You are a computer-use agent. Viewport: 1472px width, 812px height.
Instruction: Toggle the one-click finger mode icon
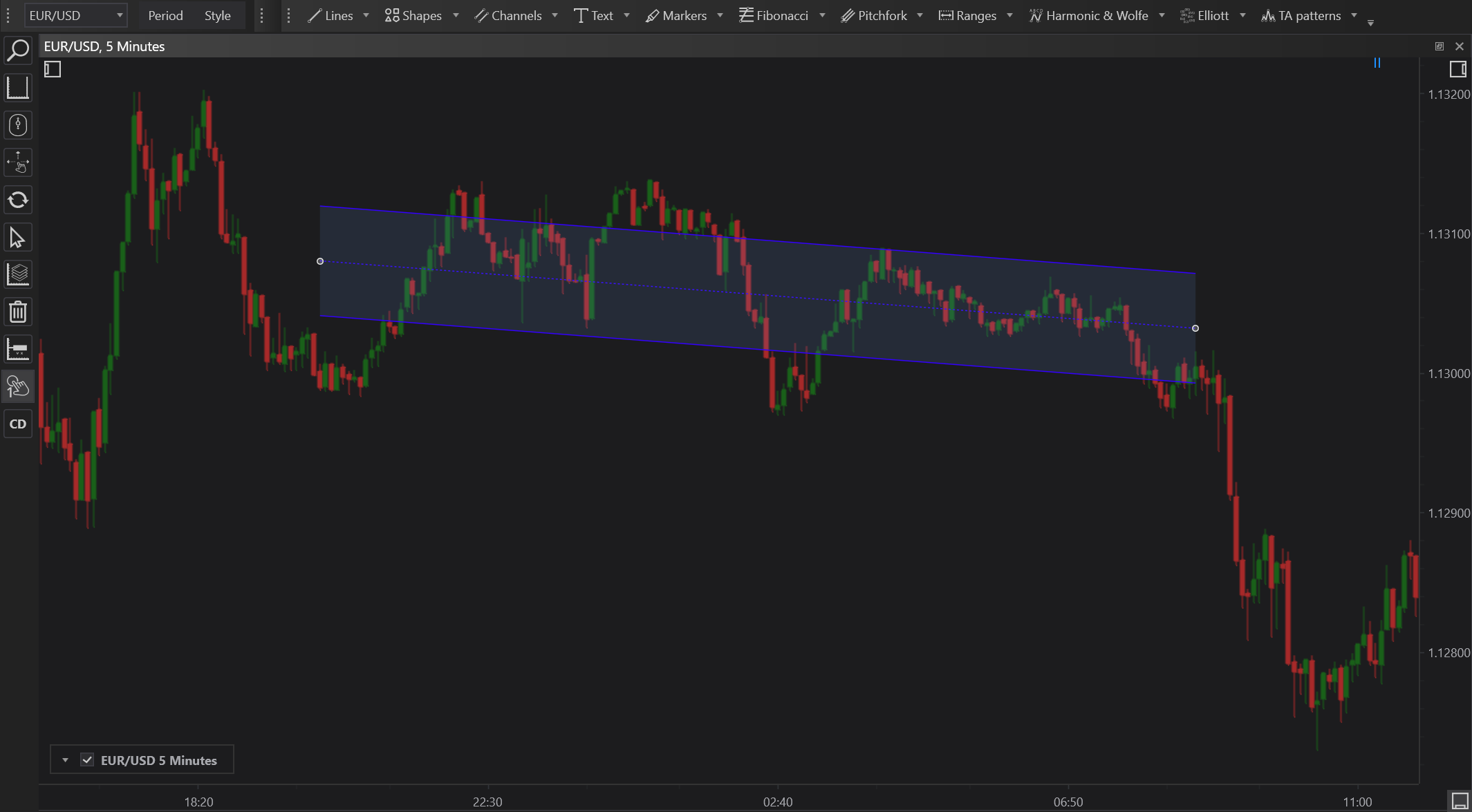pyautogui.click(x=18, y=387)
